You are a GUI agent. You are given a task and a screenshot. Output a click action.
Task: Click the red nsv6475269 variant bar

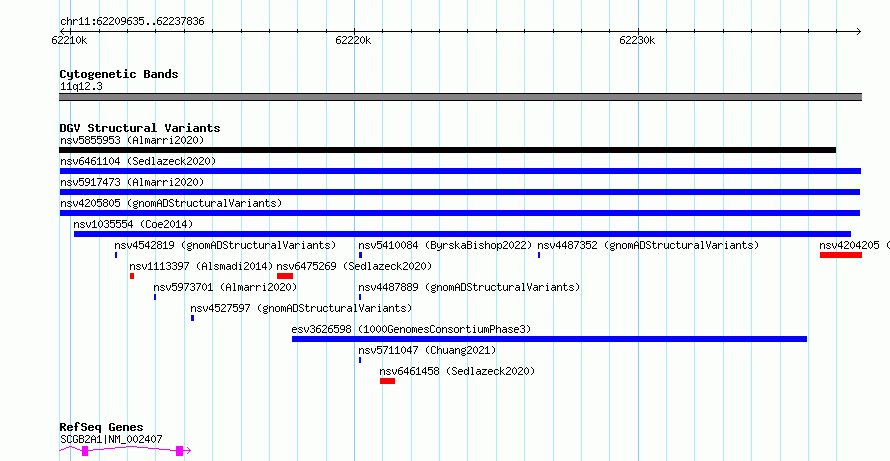(x=285, y=276)
